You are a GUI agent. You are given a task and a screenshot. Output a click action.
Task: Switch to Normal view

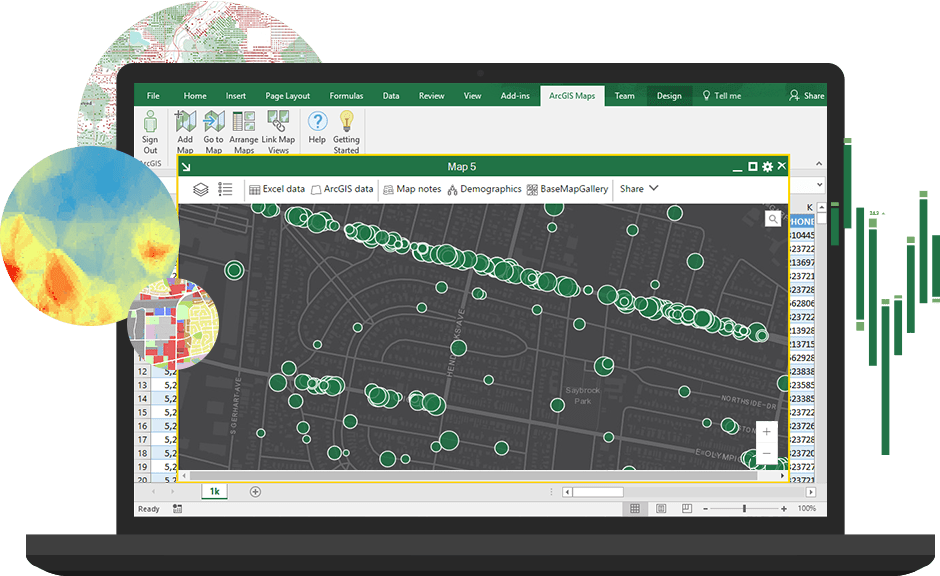(x=635, y=509)
